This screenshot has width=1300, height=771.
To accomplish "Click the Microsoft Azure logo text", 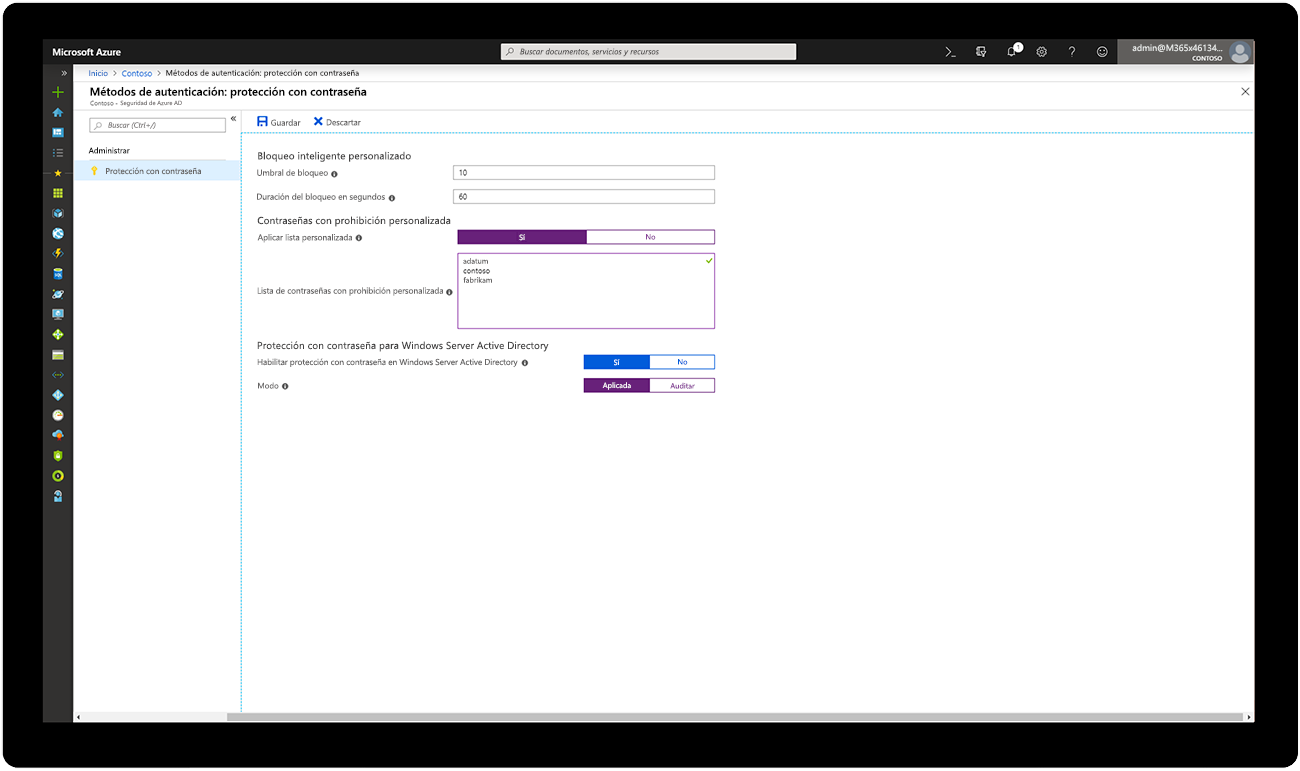I will (87, 52).
